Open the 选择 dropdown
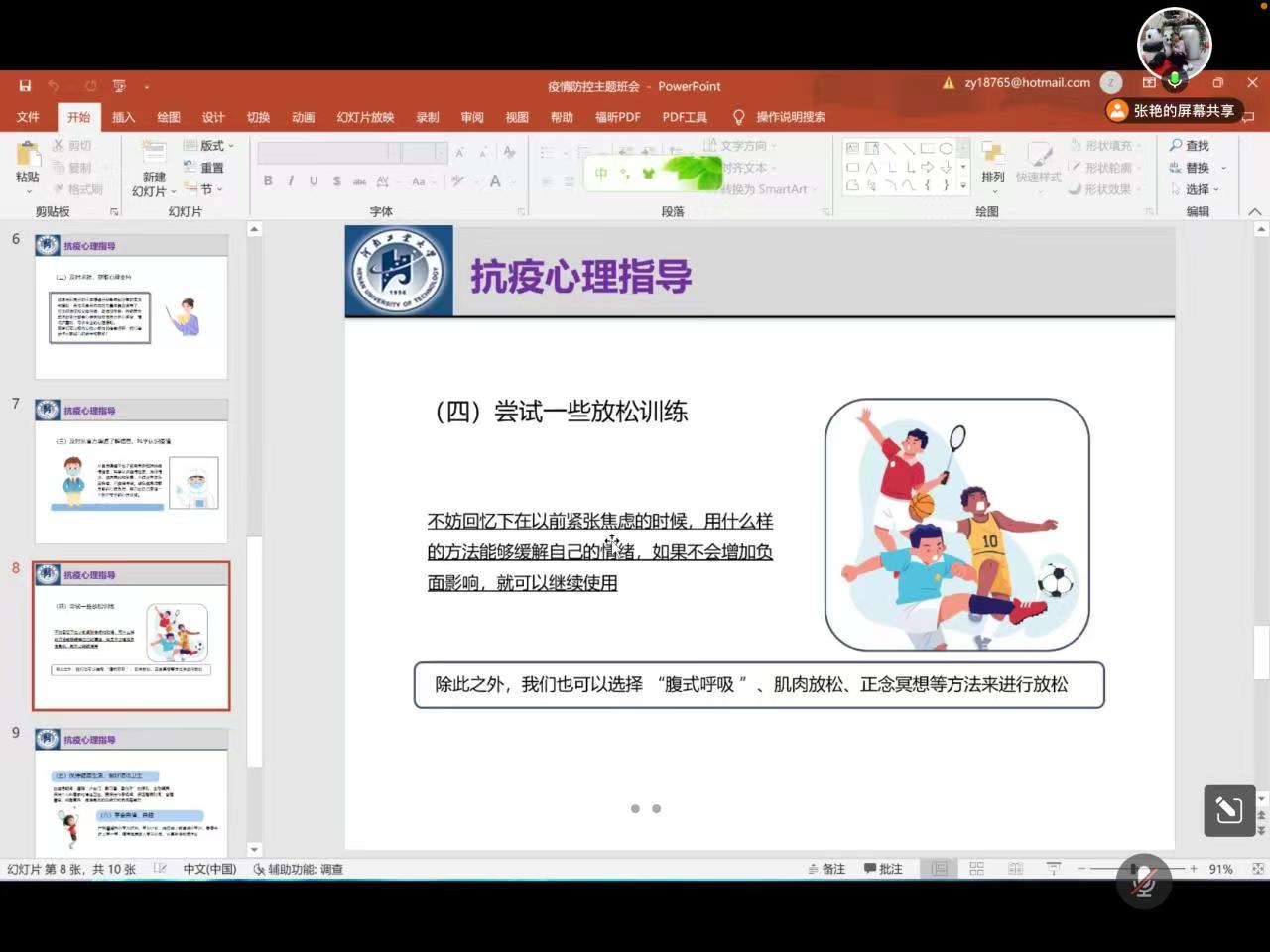This screenshot has width=1270, height=952. click(1195, 189)
